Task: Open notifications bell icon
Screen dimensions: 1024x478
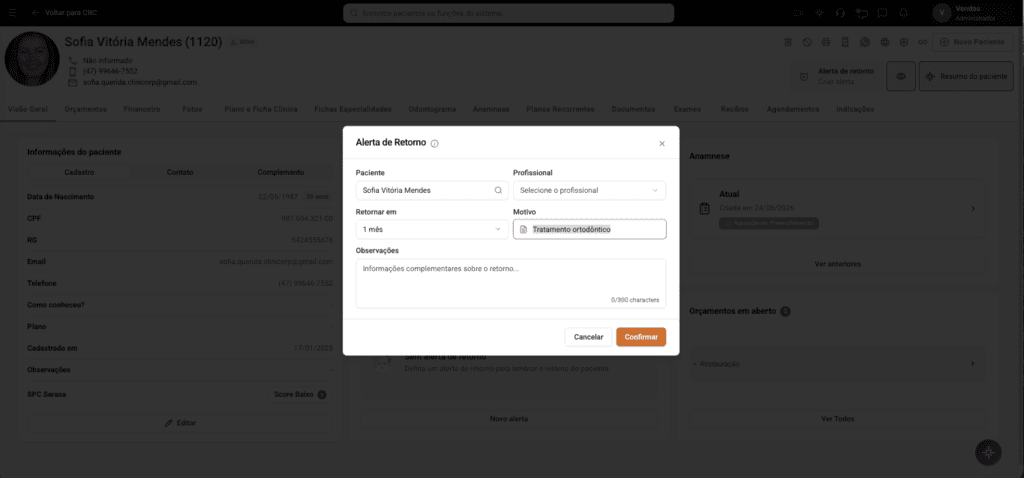Action: 904,12
